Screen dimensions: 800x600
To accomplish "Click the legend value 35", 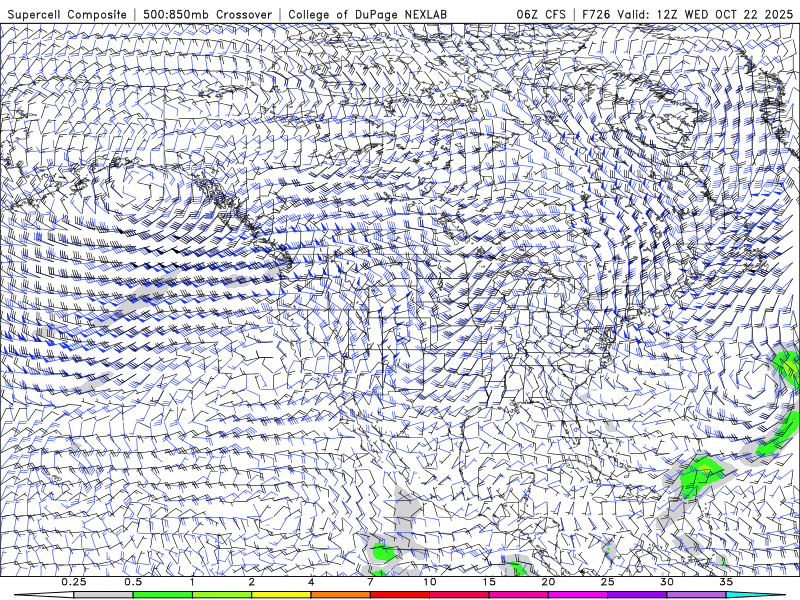I will coord(726,582).
